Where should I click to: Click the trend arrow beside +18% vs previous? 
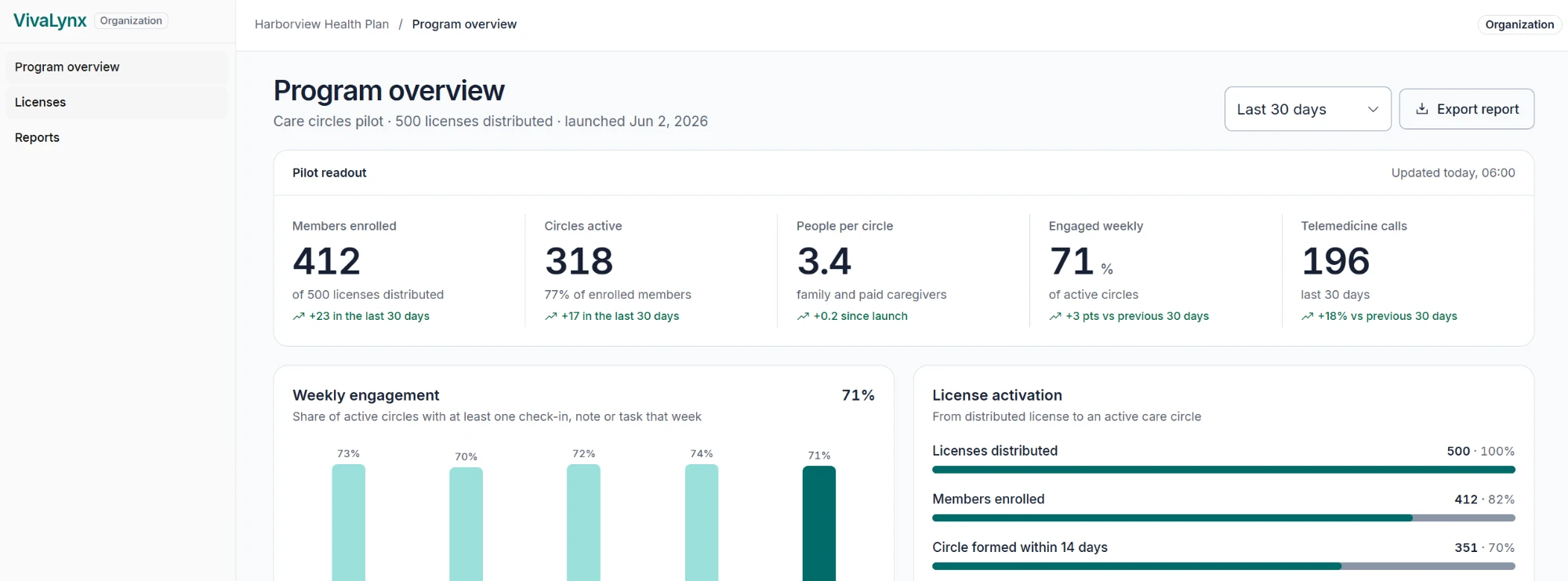(1308, 316)
